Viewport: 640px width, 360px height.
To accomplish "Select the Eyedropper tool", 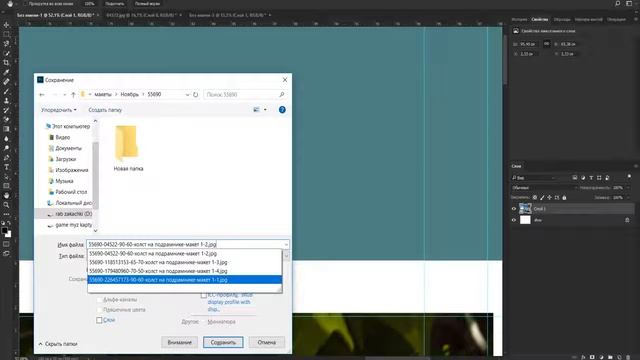I will click(x=6, y=72).
